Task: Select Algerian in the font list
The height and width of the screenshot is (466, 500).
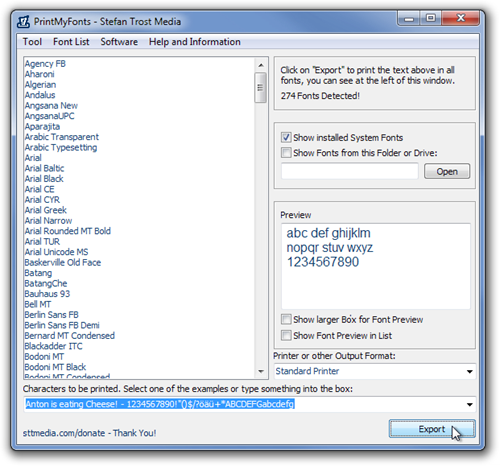Action: 40,85
